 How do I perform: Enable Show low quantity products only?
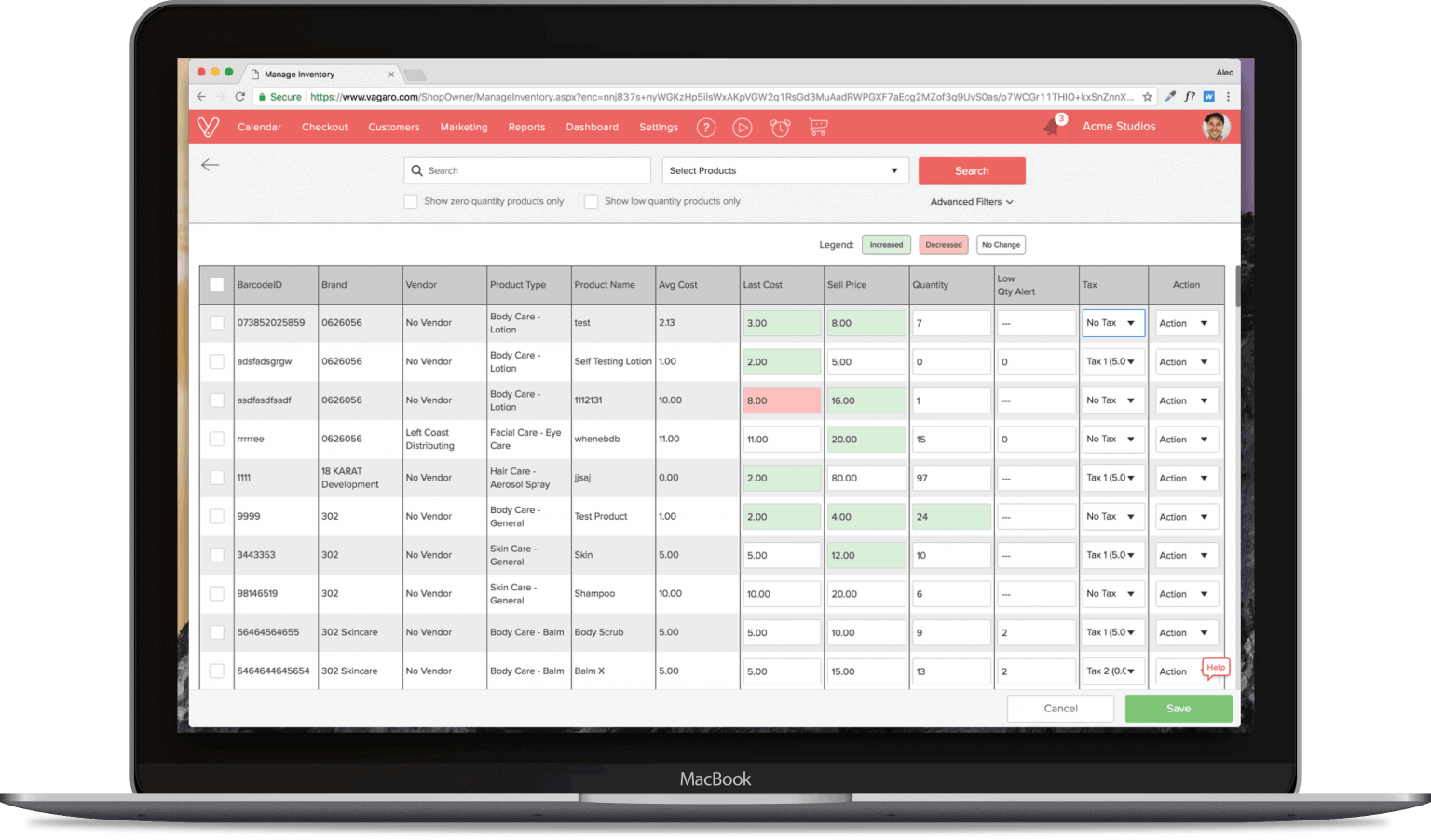[x=591, y=201]
